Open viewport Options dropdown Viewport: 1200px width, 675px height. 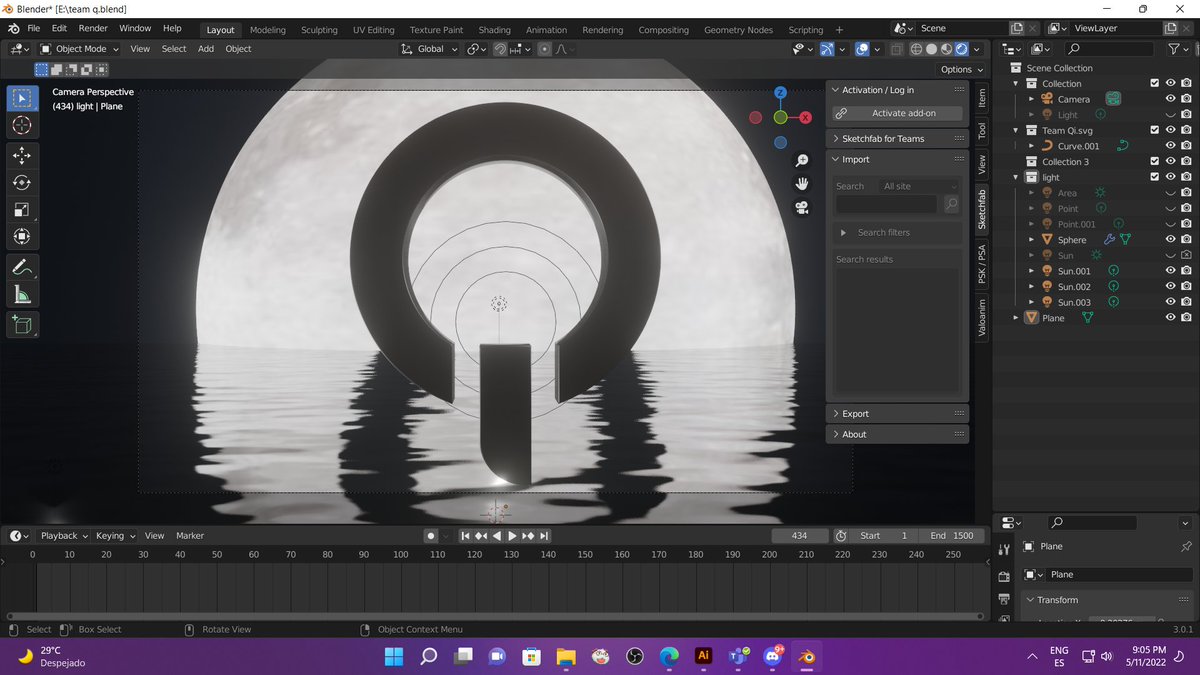(x=961, y=69)
